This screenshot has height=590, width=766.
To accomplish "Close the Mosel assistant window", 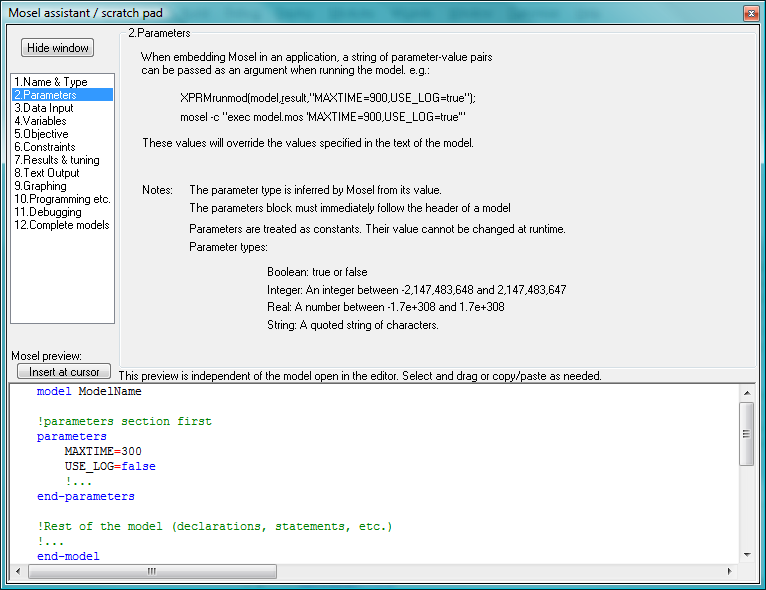I will (x=750, y=13).
